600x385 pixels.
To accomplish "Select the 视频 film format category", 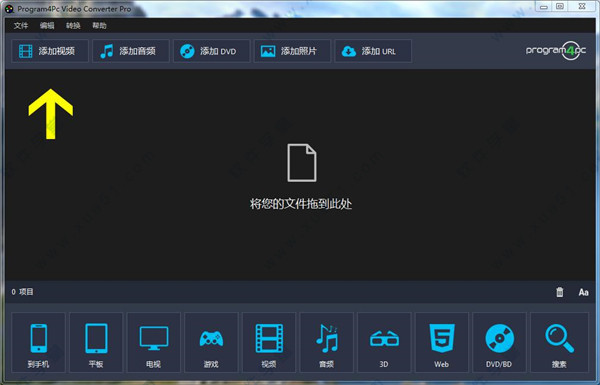I will 269,342.
